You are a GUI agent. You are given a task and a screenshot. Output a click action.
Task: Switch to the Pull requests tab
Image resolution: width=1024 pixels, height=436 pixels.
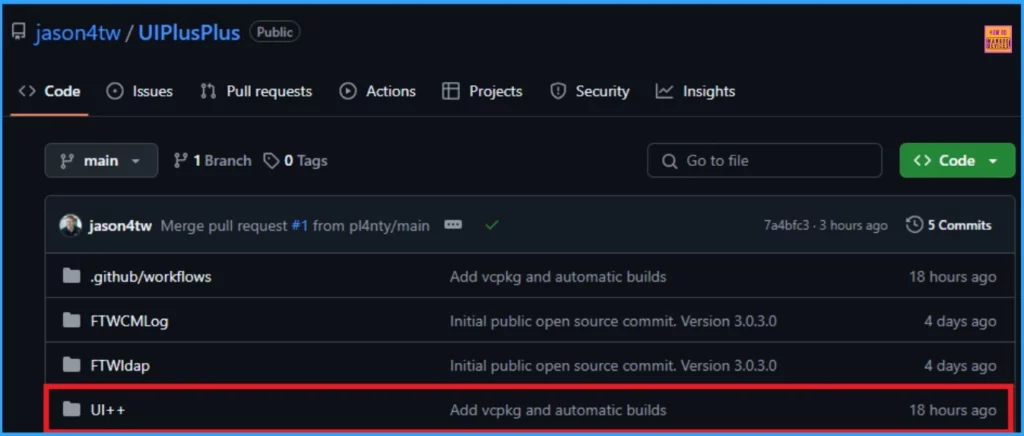pyautogui.click(x=256, y=91)
